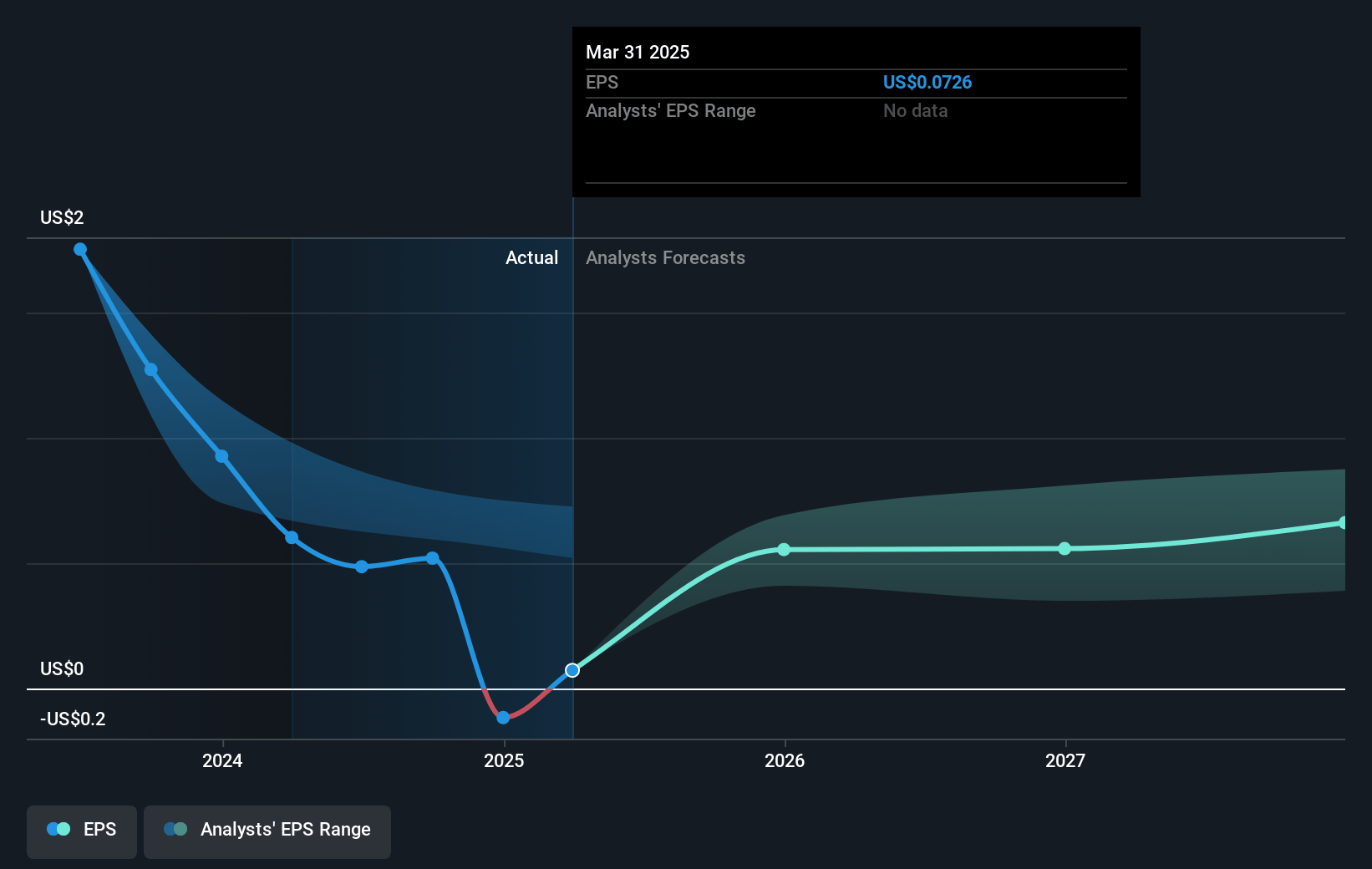Viewport: 1372px width, 869px height.
Task: Click the US$0 y-axis label
Action: pos(62,668)
